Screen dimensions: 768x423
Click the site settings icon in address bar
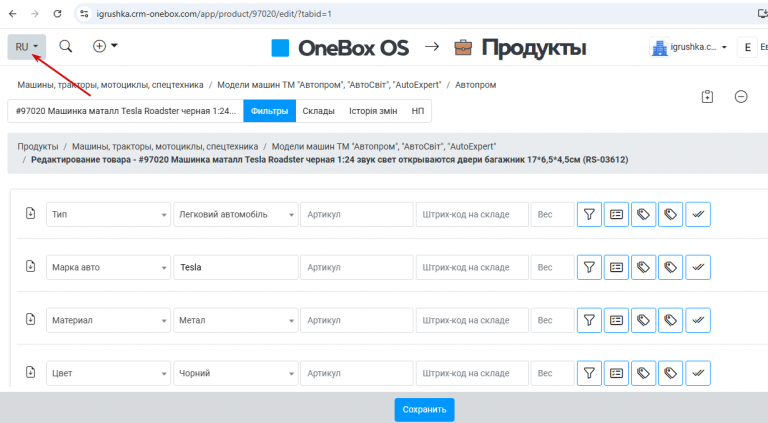point(84,14)
